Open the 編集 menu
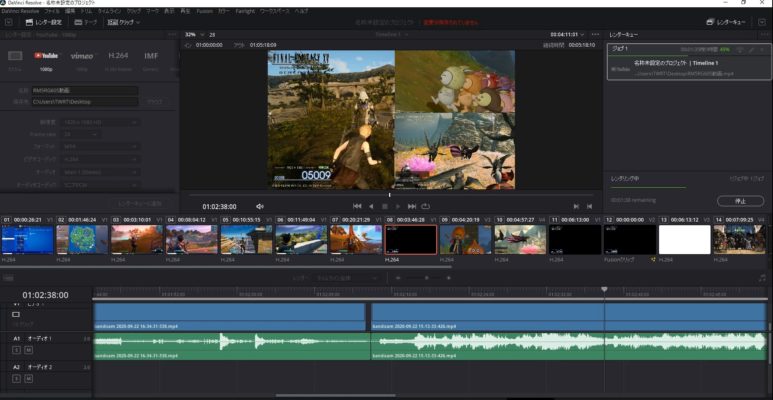Image resolution: width=773 pixels, height=400 pixels. click(70, 11)
